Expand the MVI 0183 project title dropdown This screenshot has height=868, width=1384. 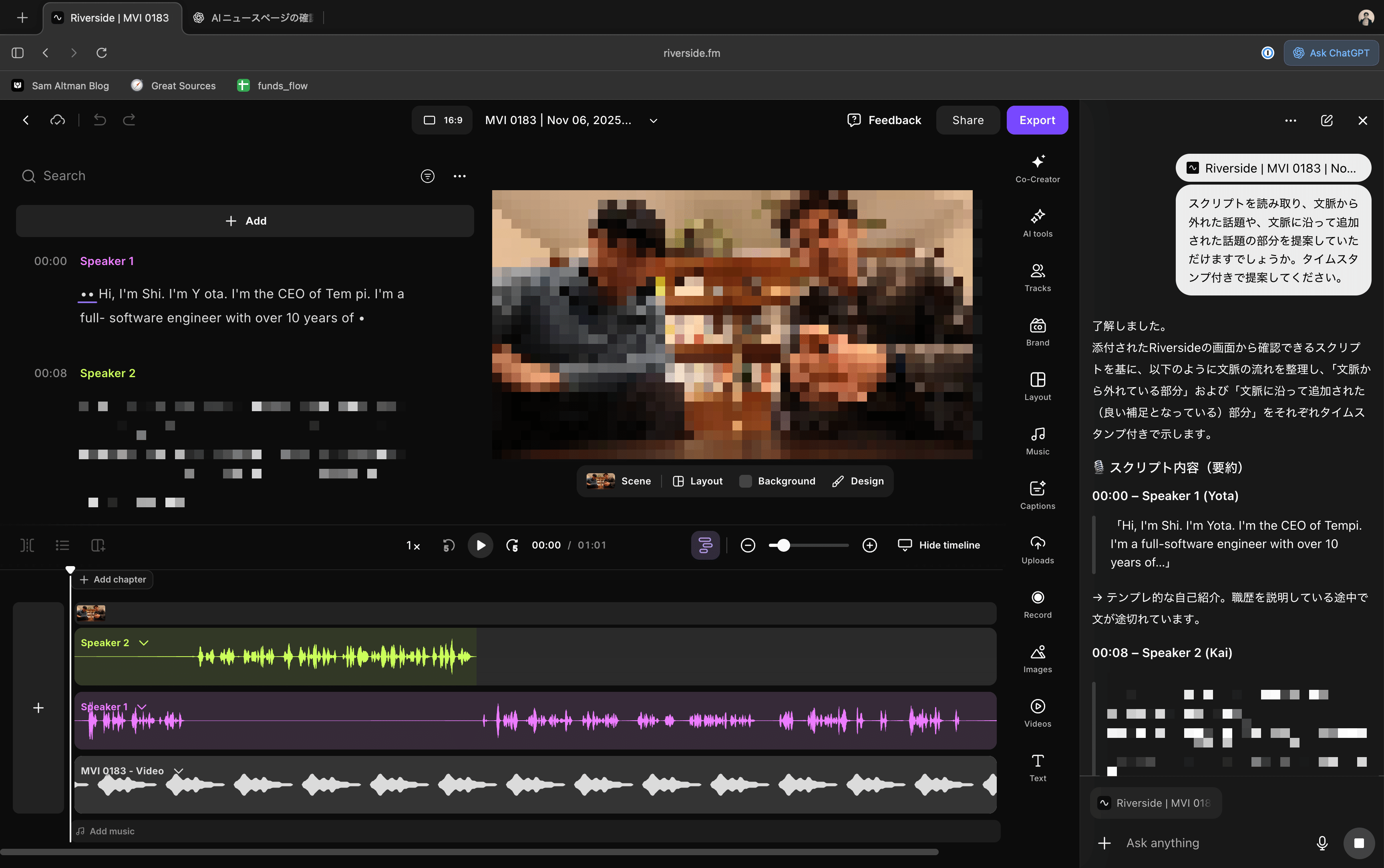pyautogui.click(x=653, y=121)
